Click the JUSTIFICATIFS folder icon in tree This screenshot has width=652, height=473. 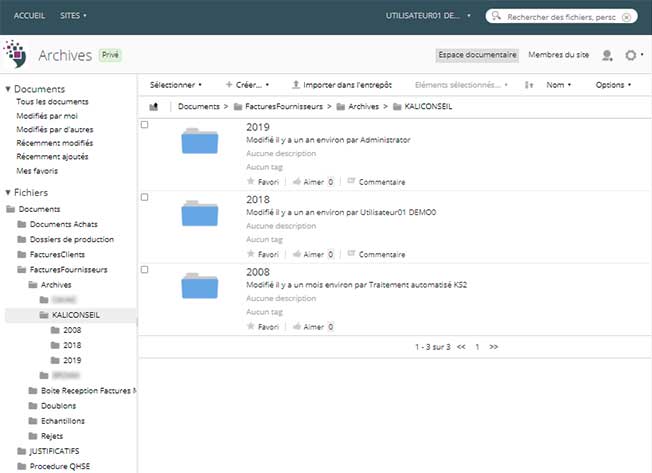22,451
